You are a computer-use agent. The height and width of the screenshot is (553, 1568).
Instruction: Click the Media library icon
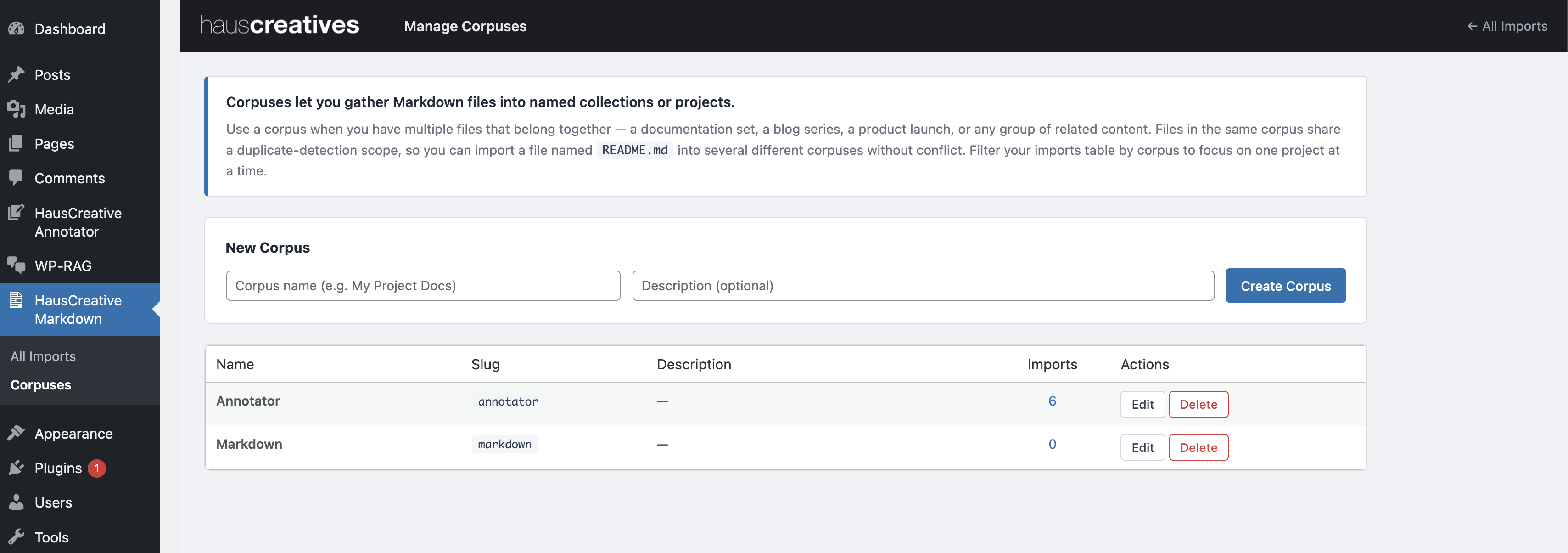(17, 109)
